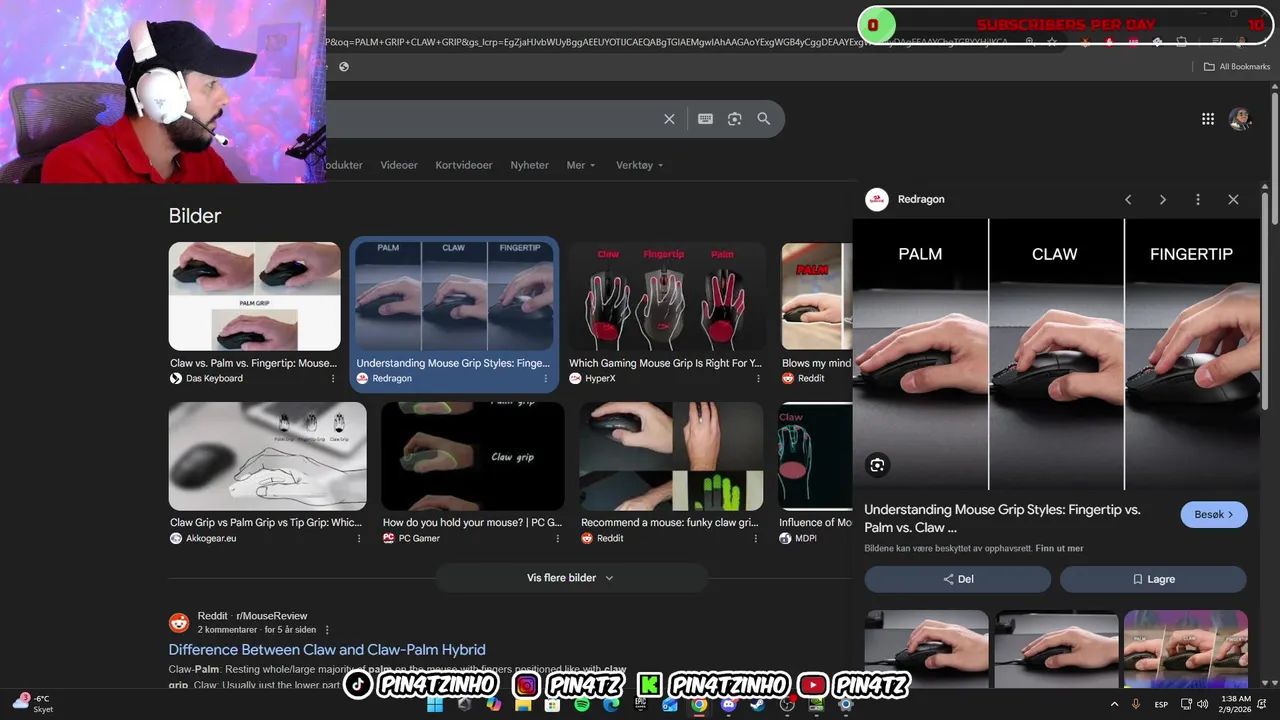Open three-dot menu for PC Gamer result

557,539
